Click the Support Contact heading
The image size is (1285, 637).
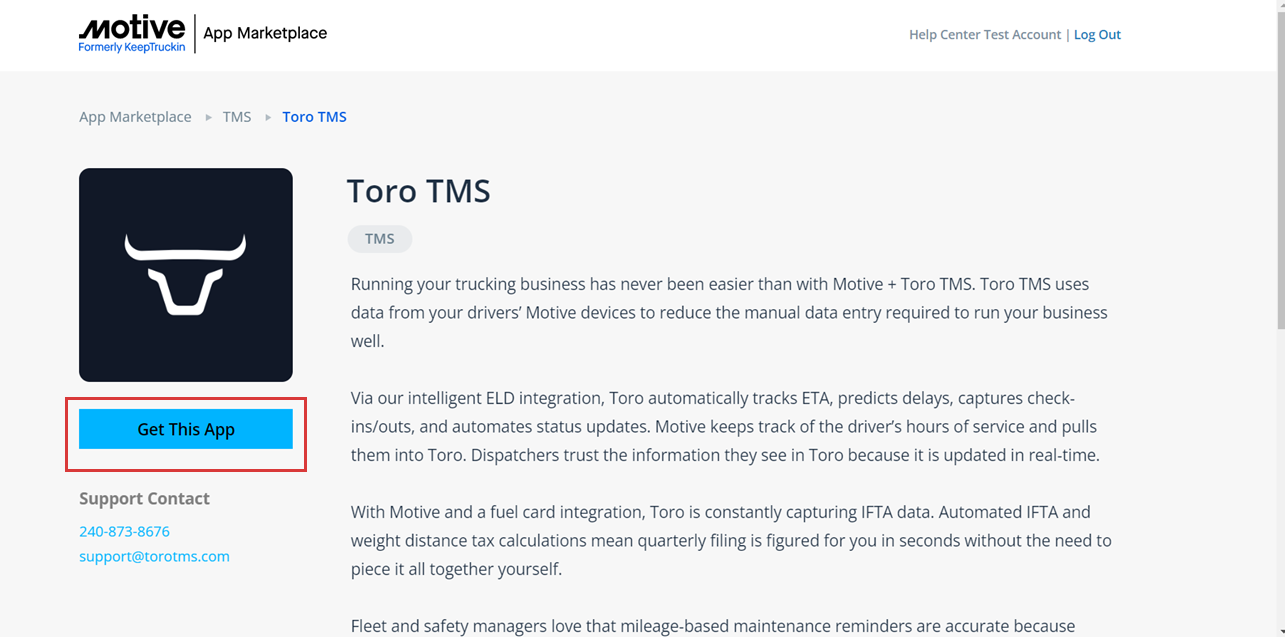(x=144, y=499)
